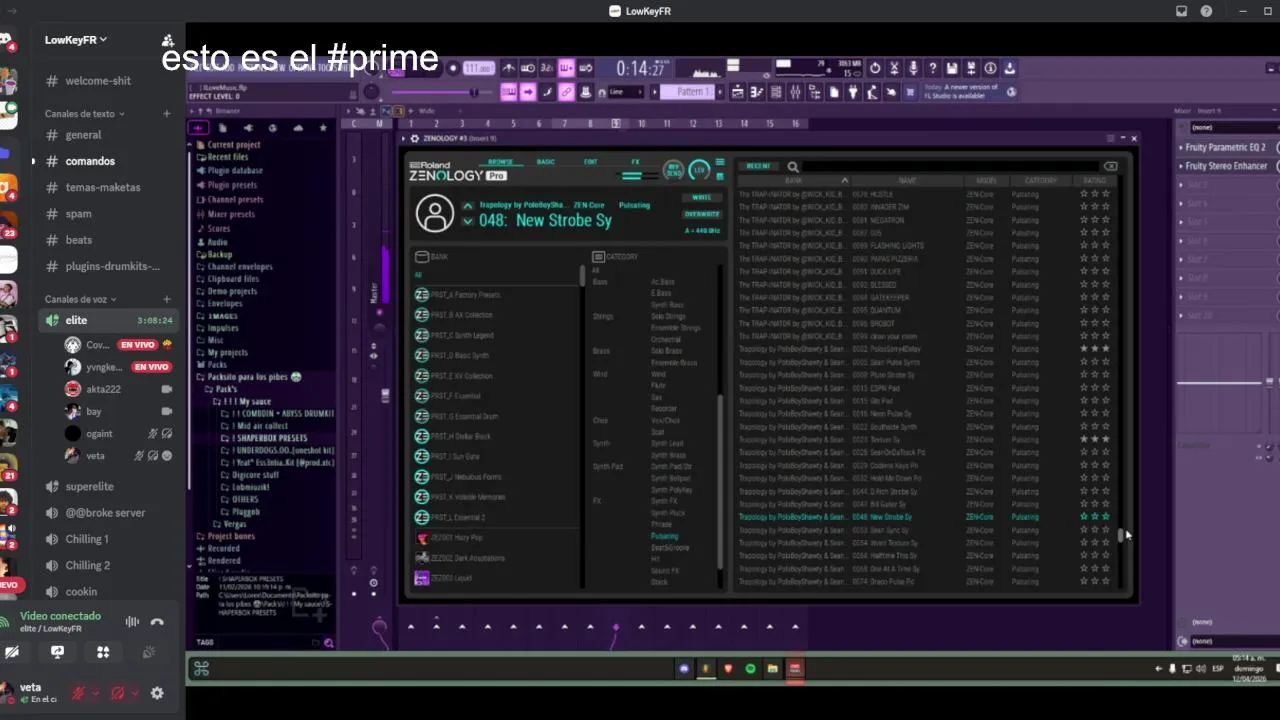Screen dimensions: 1280x720
Task: Click the FL Studio help question mark icon
Action: (933, 68)
